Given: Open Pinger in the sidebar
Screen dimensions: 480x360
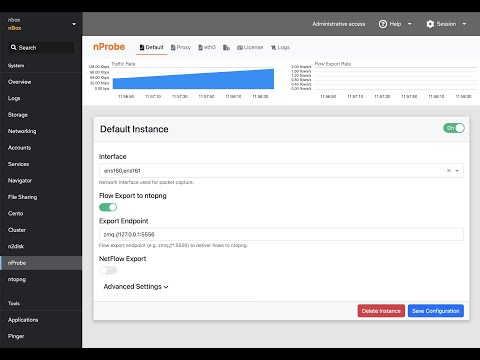Looking at the screenshot, I should (x=41, y=336).
